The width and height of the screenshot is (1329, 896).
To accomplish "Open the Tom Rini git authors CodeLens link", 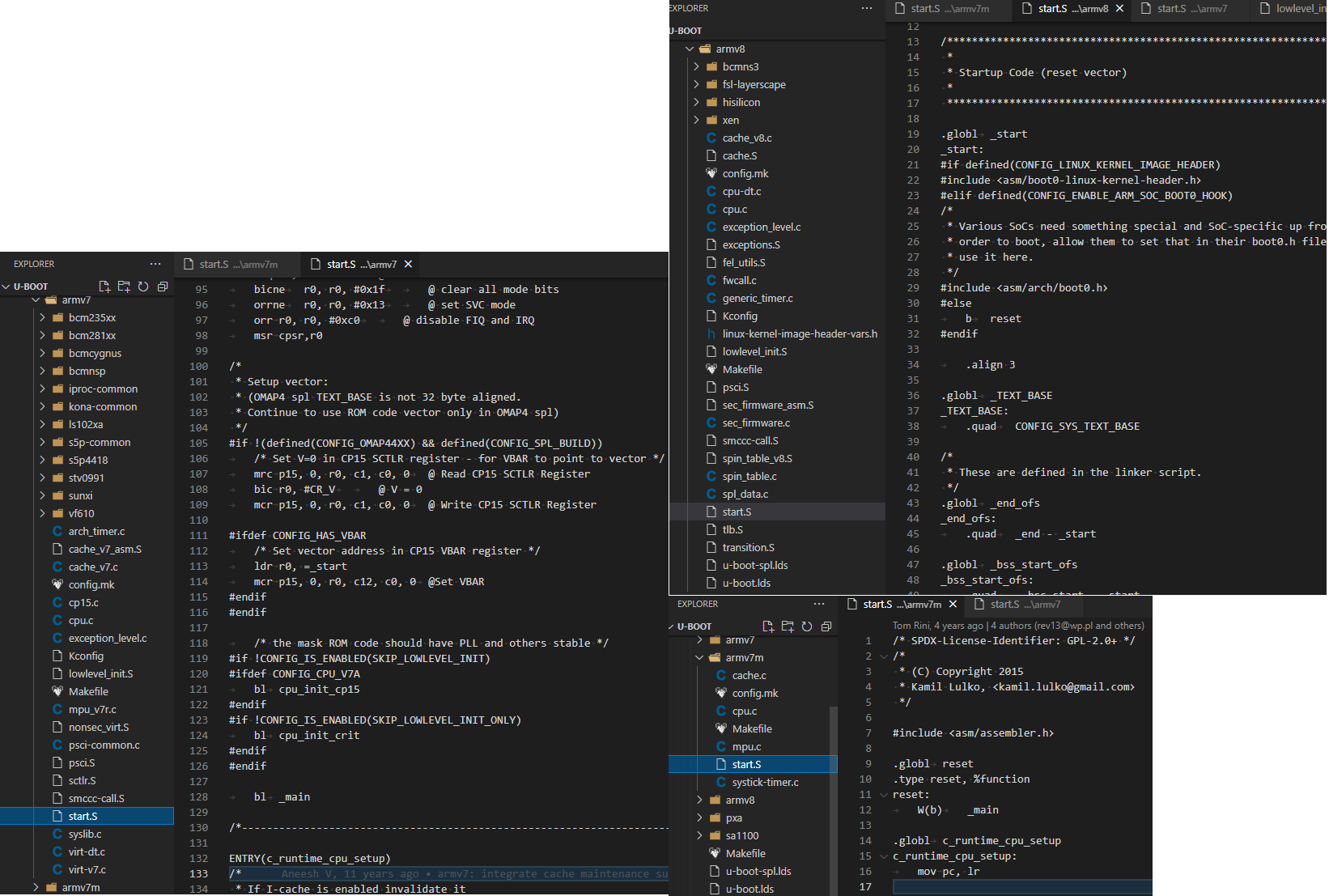I will click(x=1018, y=626).
